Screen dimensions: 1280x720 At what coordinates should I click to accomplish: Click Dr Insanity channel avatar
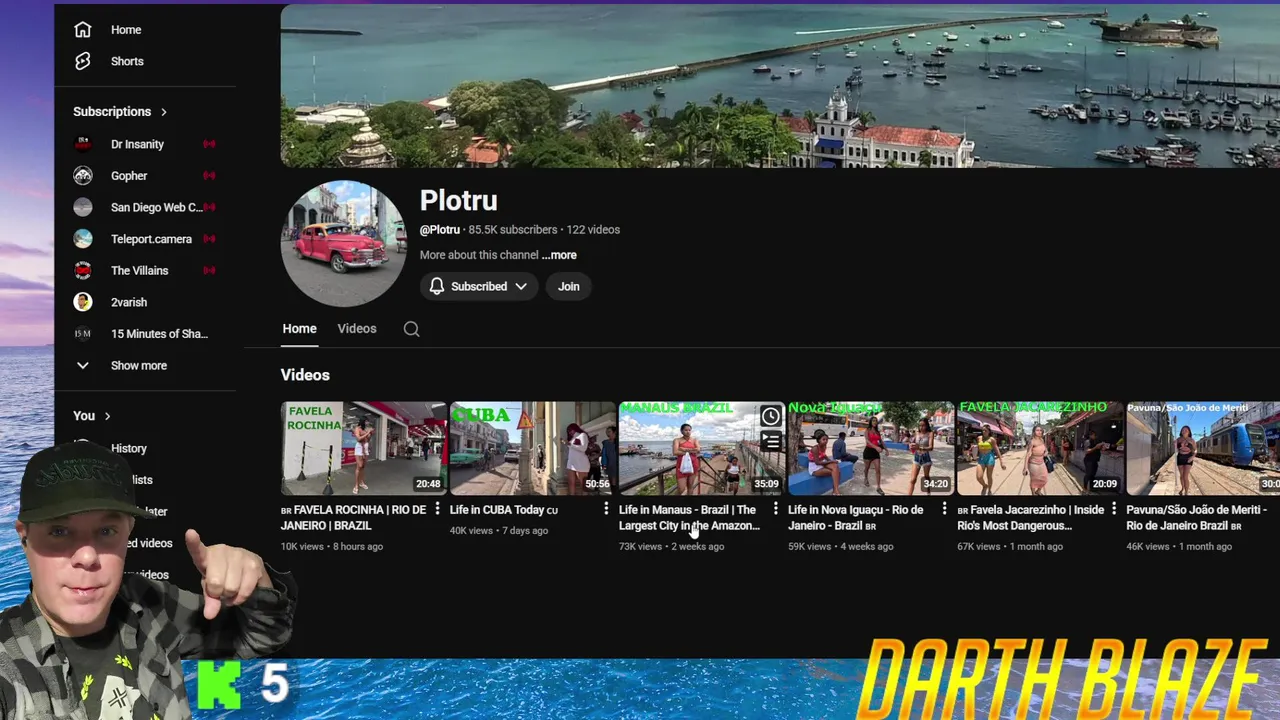(x=83, y=144)
